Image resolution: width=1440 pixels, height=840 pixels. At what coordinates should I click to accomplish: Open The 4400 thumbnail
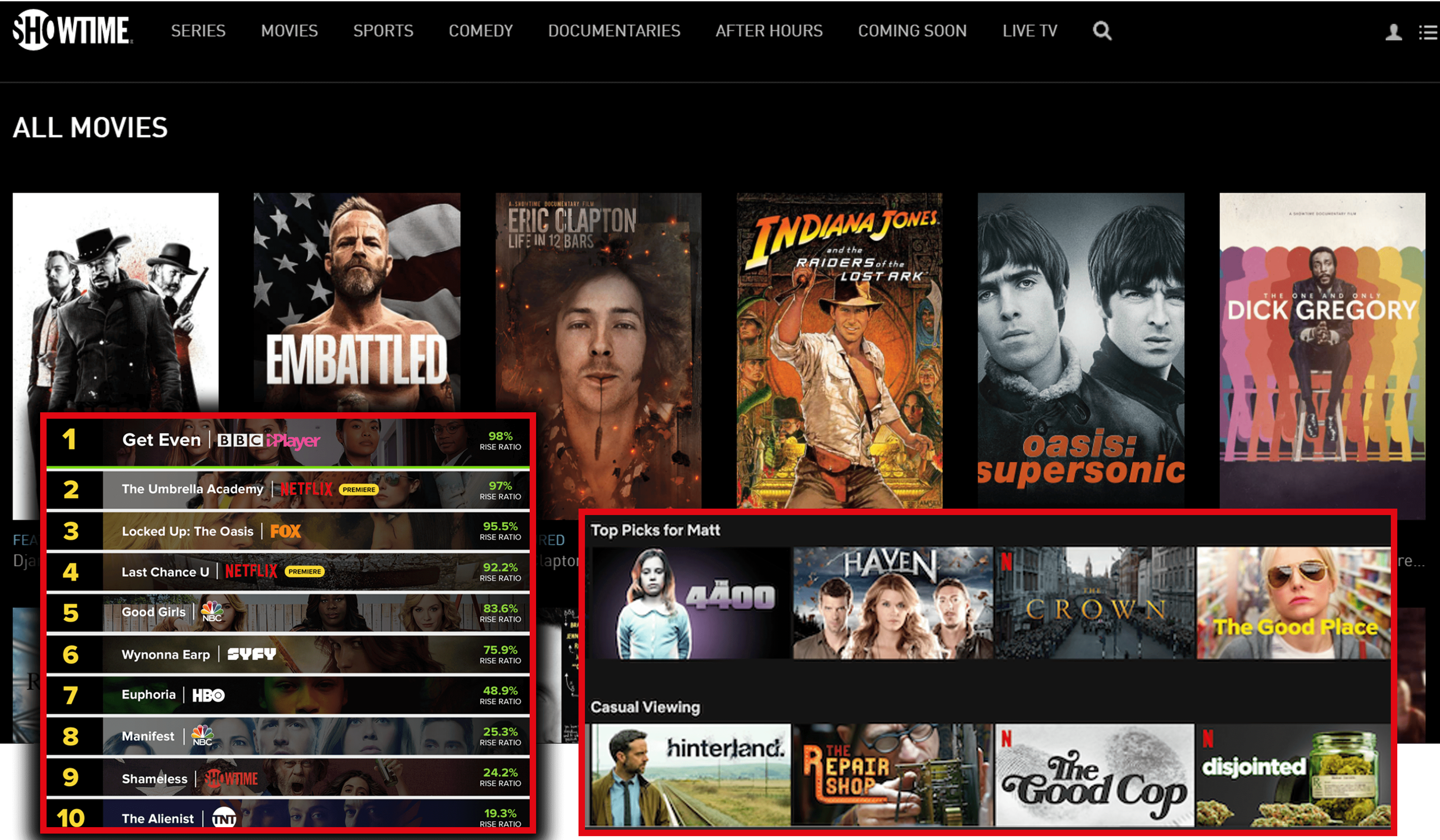pyautogui.click(x=692, y=603)
